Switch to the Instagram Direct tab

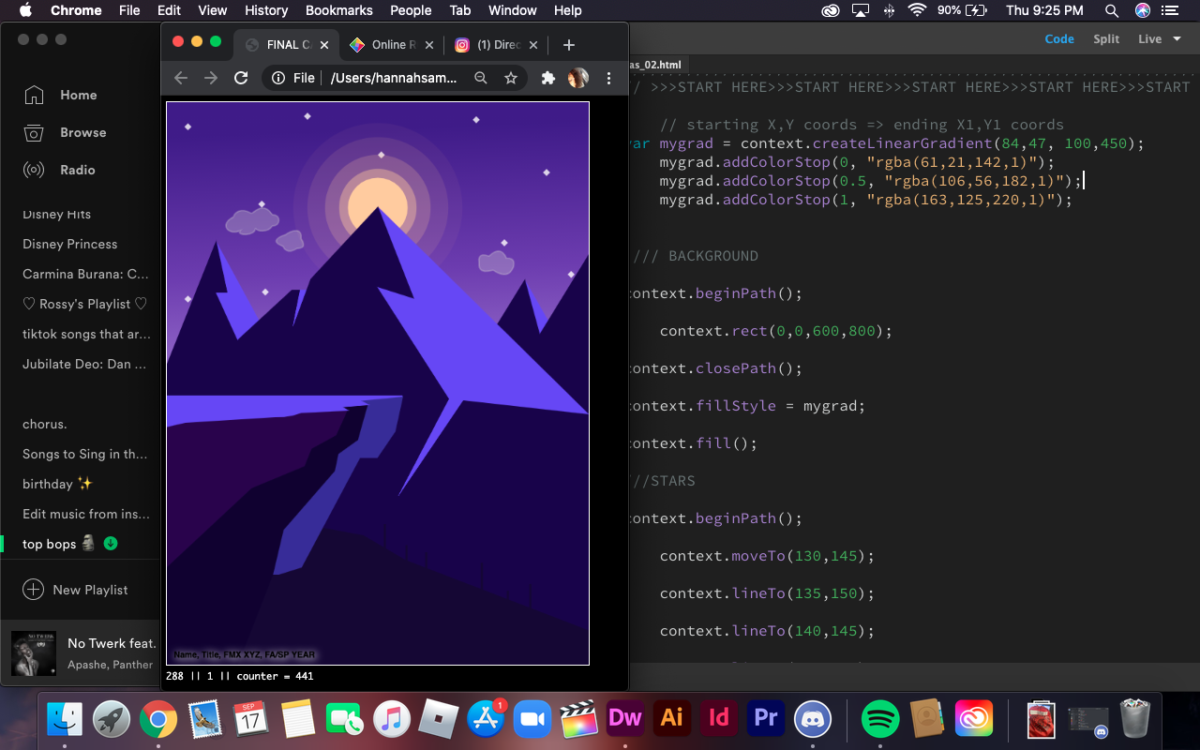coord(490,45)
